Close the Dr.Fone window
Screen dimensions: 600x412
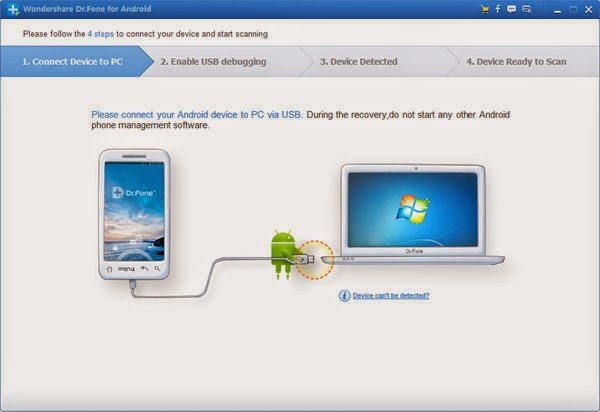[589, 10]
